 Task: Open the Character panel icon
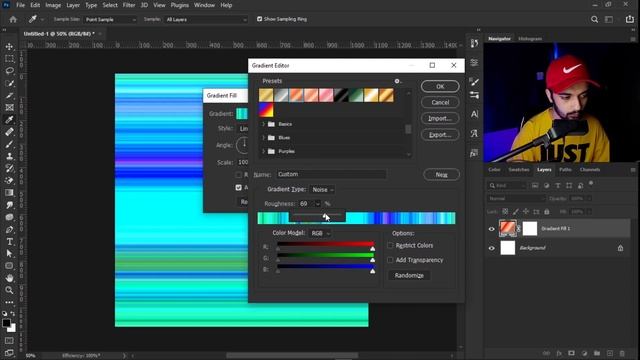pyautogui.click(x=474, y=114)
